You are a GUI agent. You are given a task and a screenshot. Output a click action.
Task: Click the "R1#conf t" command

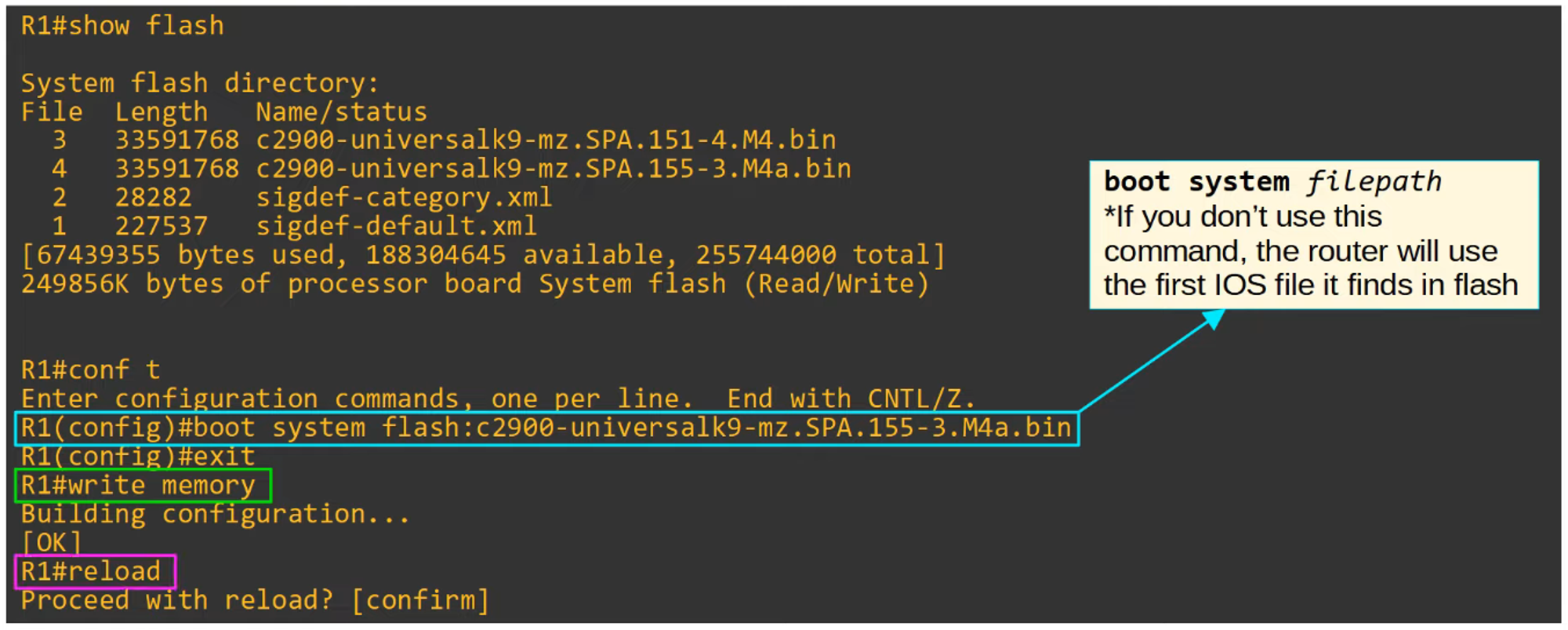click(90, 370)
